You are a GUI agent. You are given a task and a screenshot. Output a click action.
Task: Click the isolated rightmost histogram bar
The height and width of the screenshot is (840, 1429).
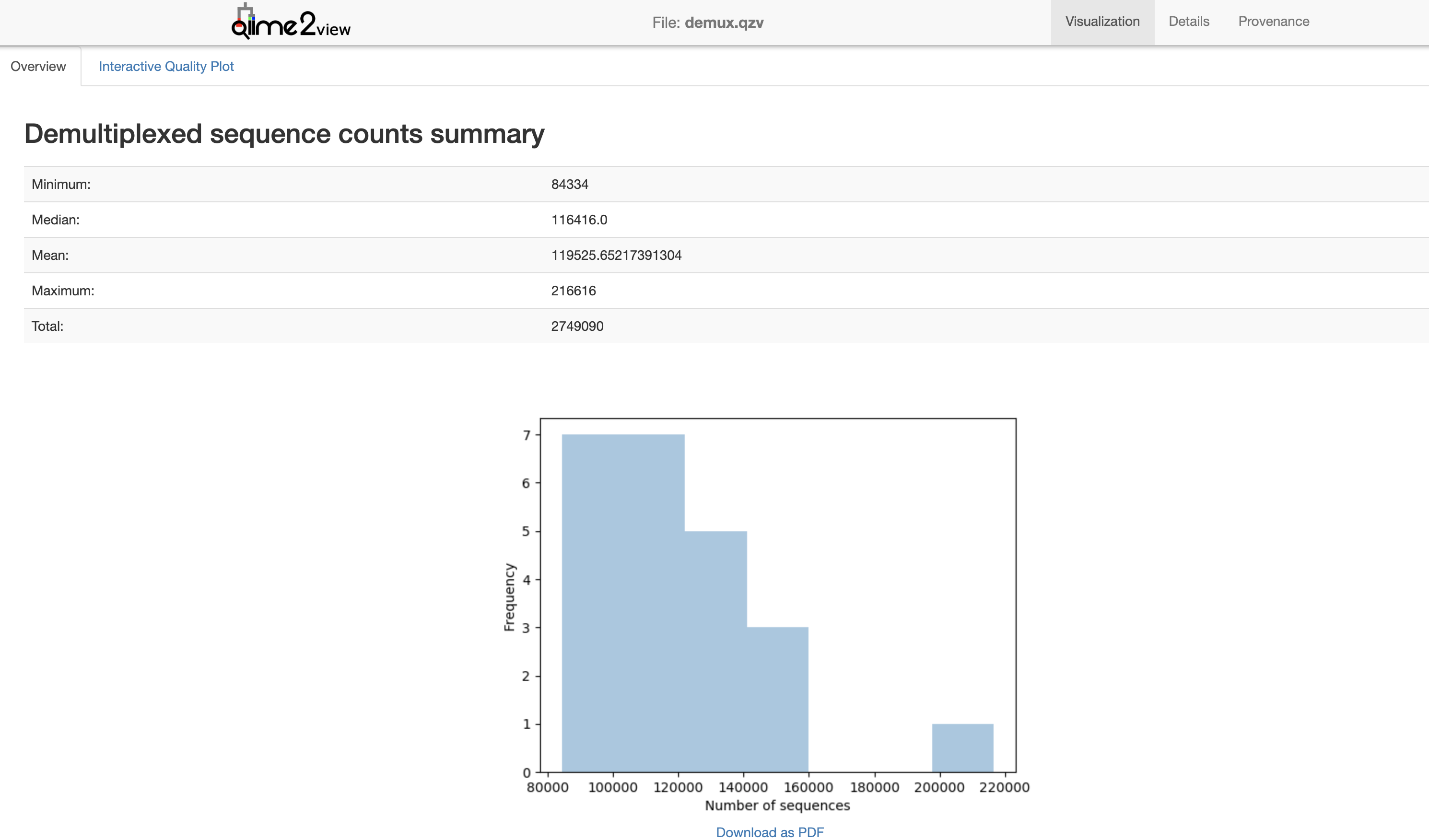[x=962, y=748]
